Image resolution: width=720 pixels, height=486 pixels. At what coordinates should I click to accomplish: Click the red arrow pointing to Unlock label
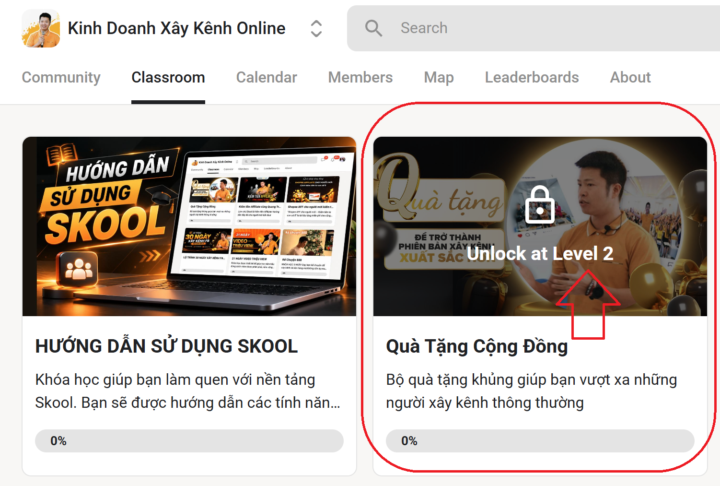pyautogui.click(x=588, y=305)
